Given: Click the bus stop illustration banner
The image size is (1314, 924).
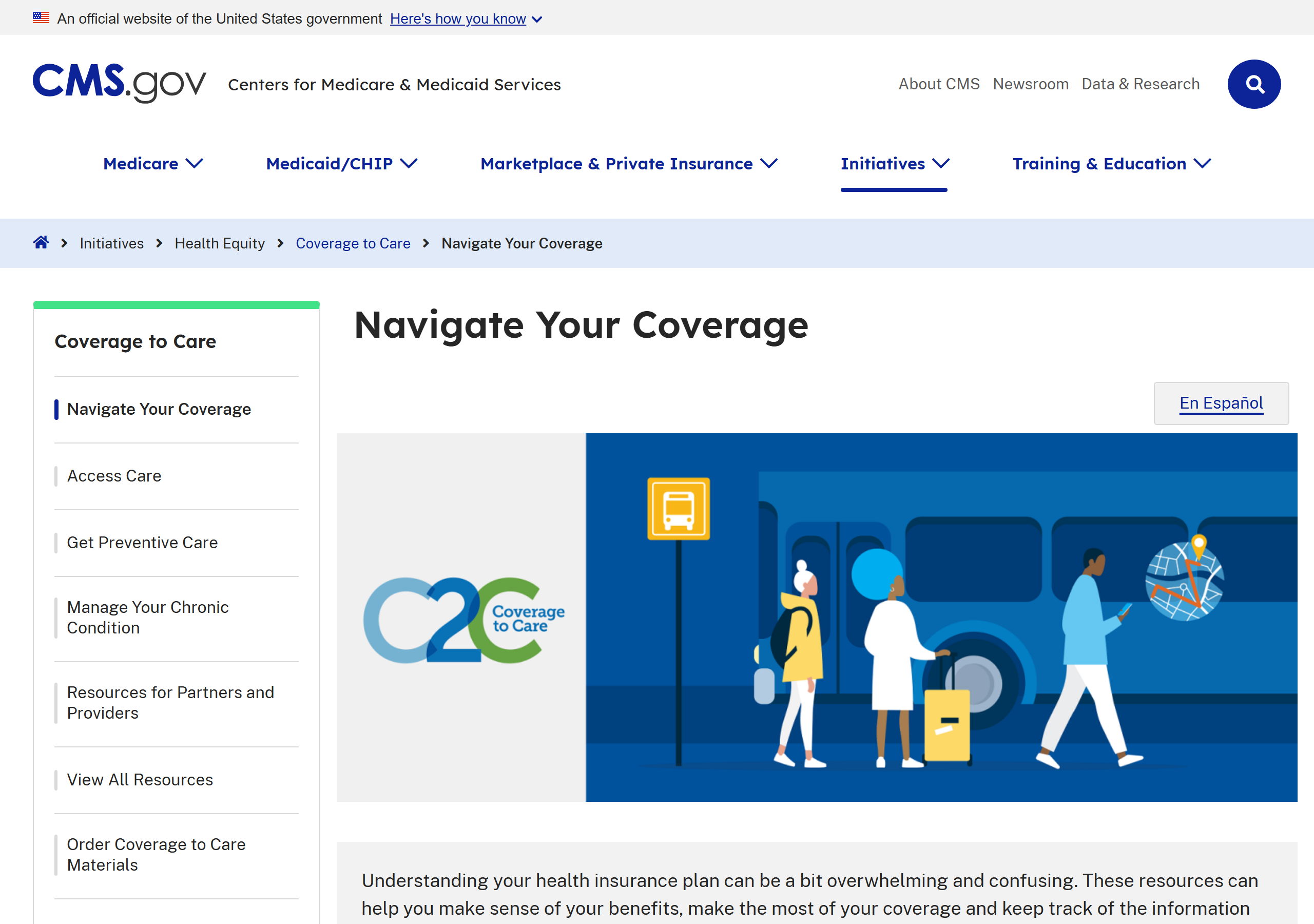Looking at the screenshot, I should click(941, 617).
